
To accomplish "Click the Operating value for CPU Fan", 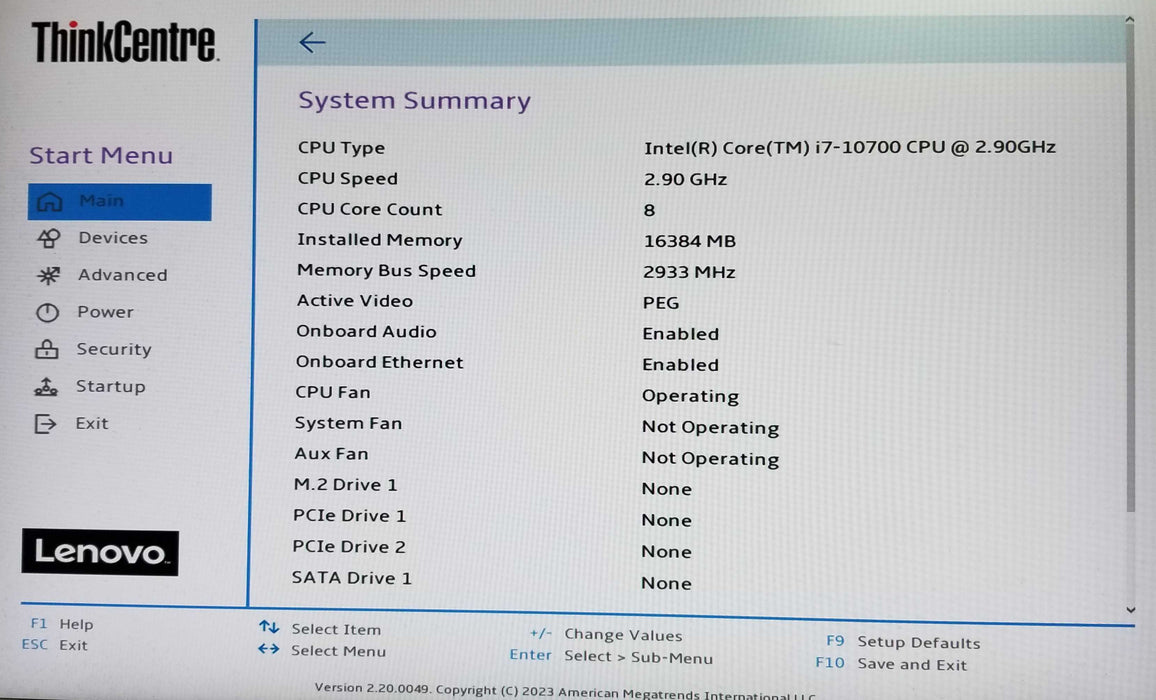I will pyautogui.click(x=690, y=396).
